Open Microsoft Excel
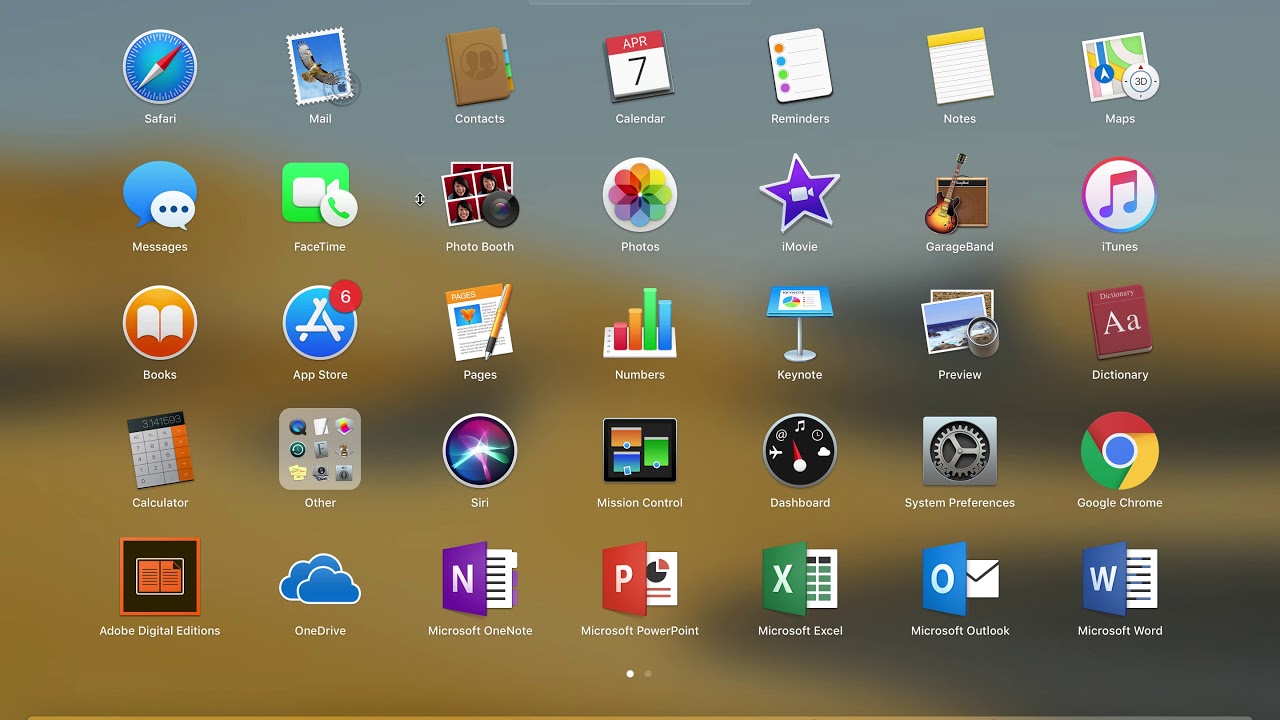The width and height of the screenshot is (1280, 720). 800,579
